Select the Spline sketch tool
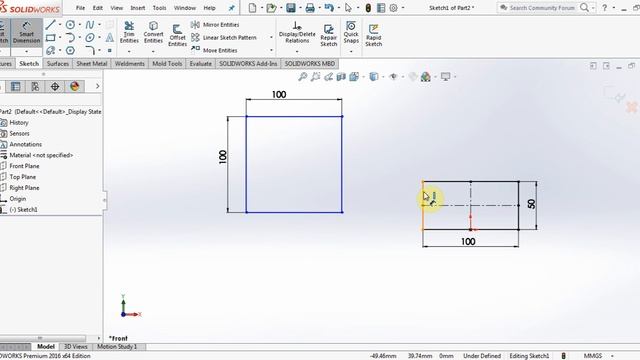 (90, 25)
